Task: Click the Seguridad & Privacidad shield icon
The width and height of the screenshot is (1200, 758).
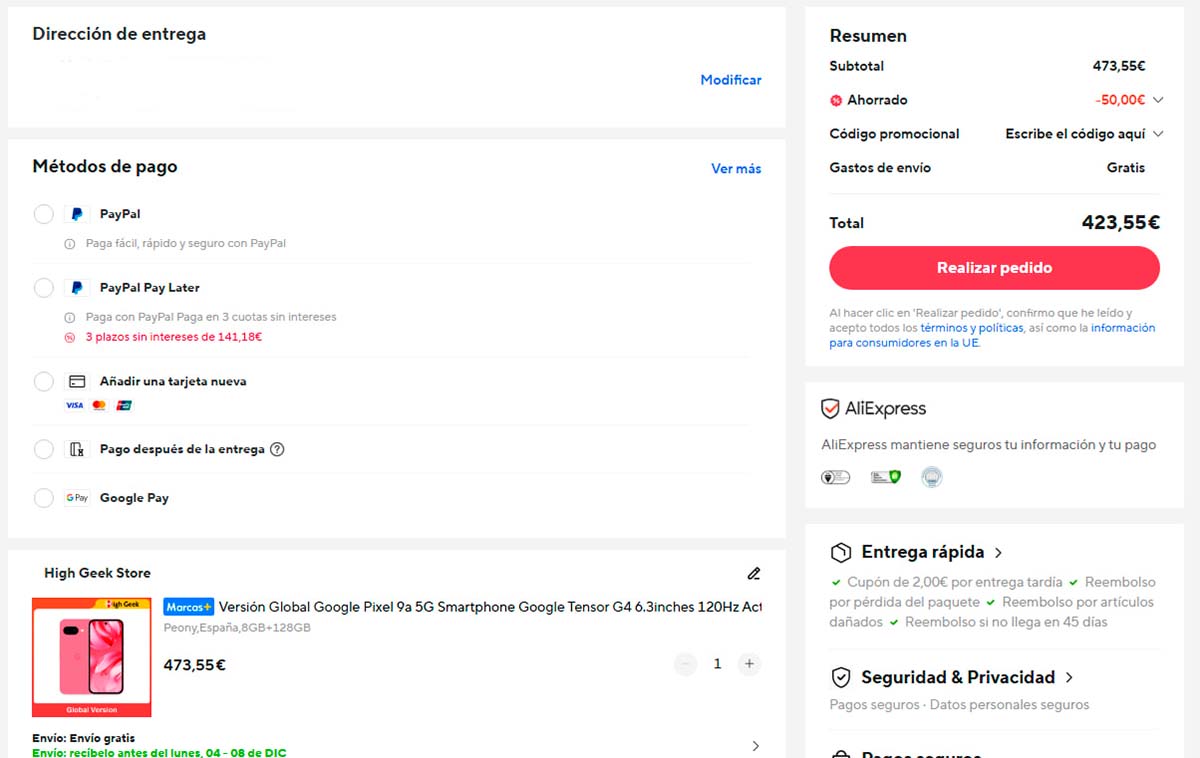Action: [x=841, y=678]
